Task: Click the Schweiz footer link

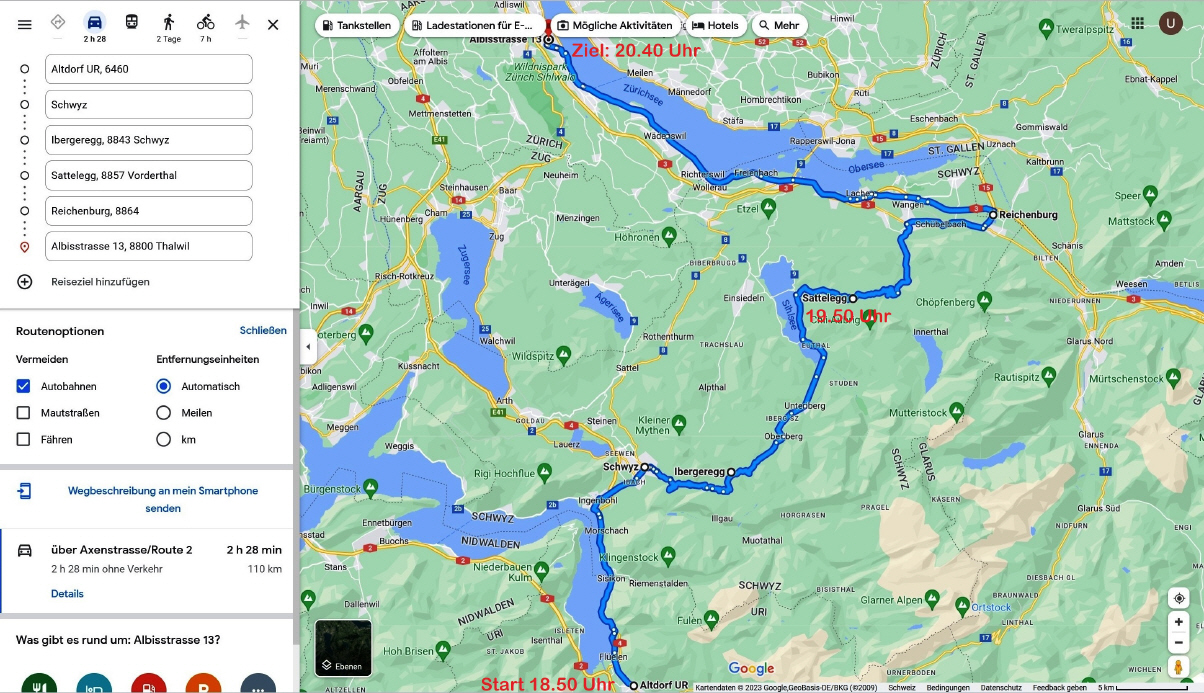Action: [x=901, y=688]
